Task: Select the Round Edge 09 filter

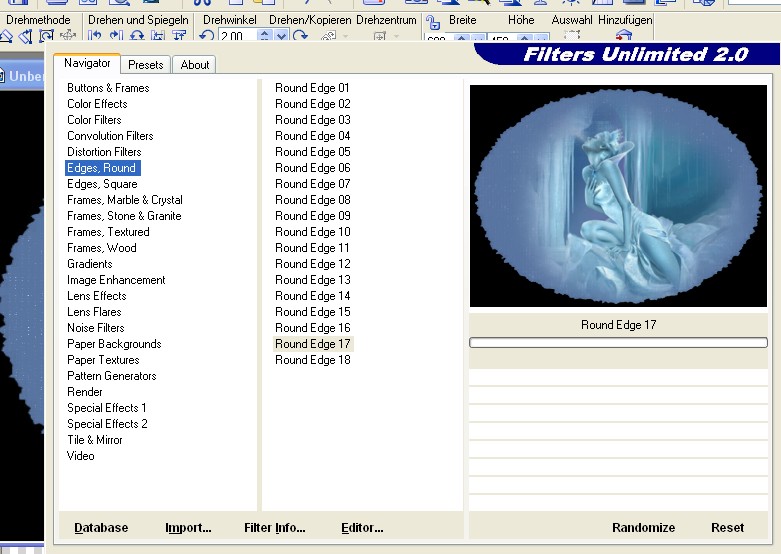Action: [312, 216]
